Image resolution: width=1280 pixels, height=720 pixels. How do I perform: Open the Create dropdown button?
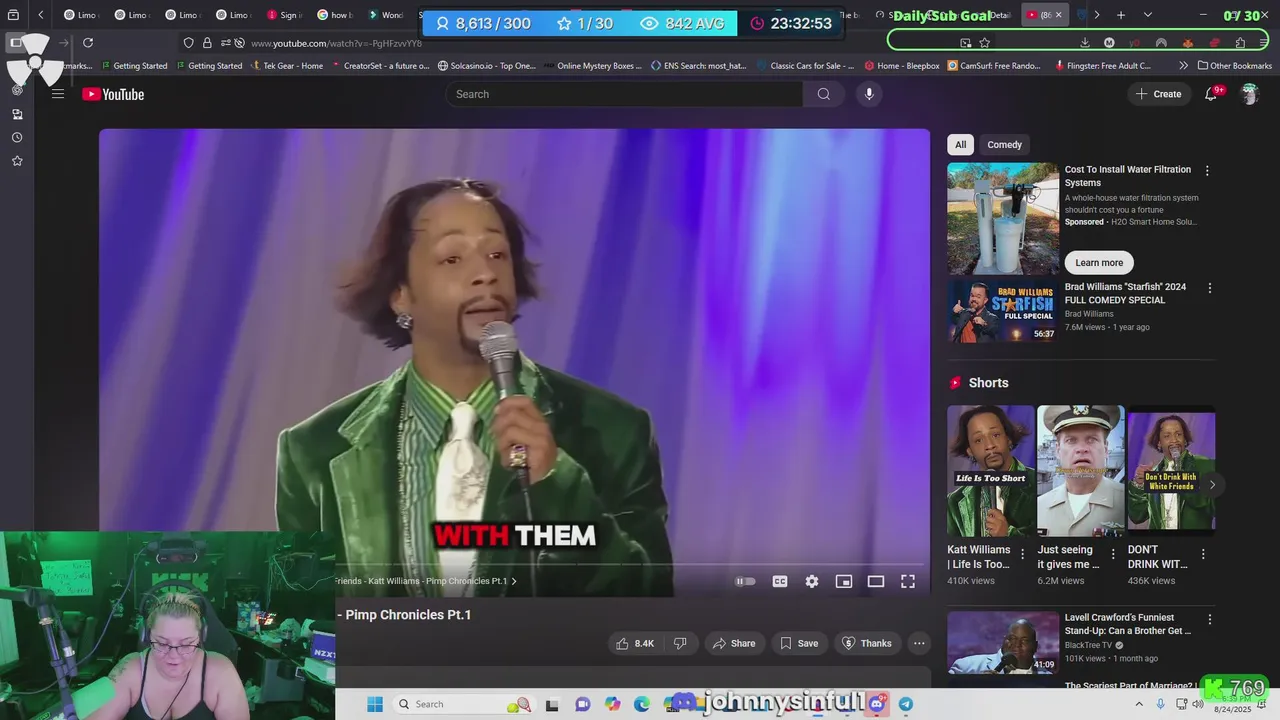(1158, 94)
